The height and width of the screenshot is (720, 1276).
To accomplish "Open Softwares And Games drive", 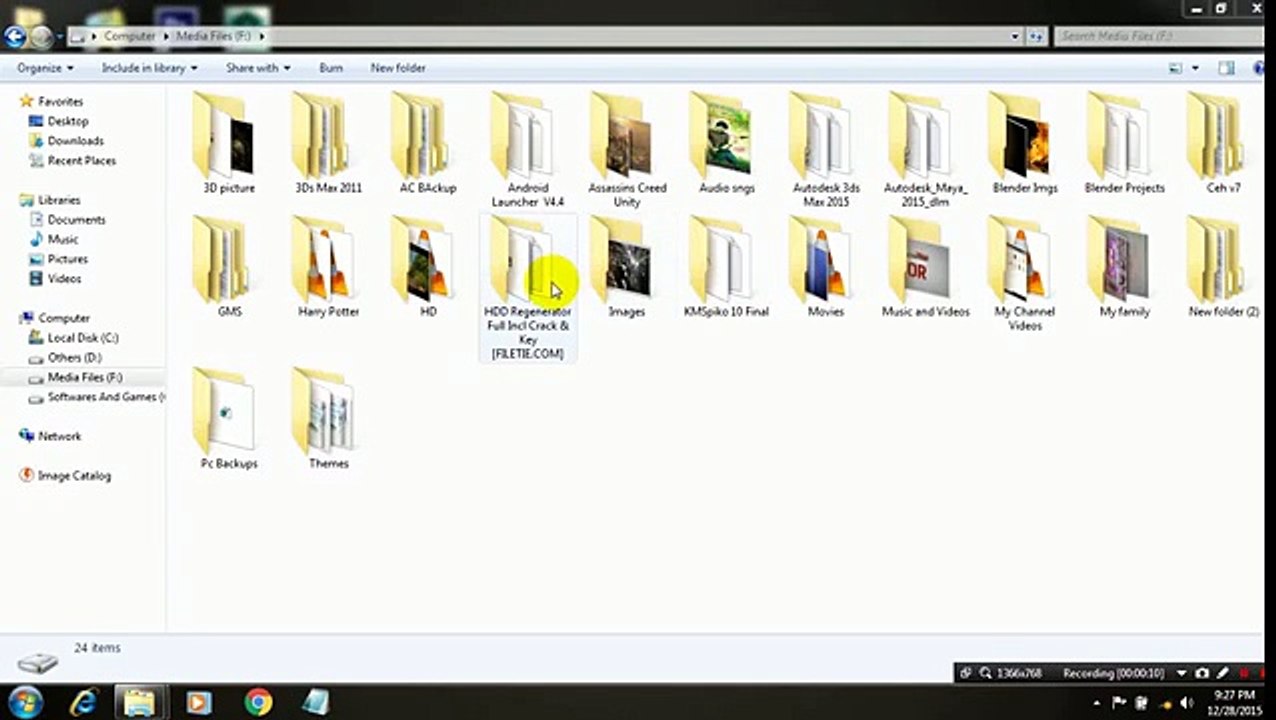I will 105,397.
